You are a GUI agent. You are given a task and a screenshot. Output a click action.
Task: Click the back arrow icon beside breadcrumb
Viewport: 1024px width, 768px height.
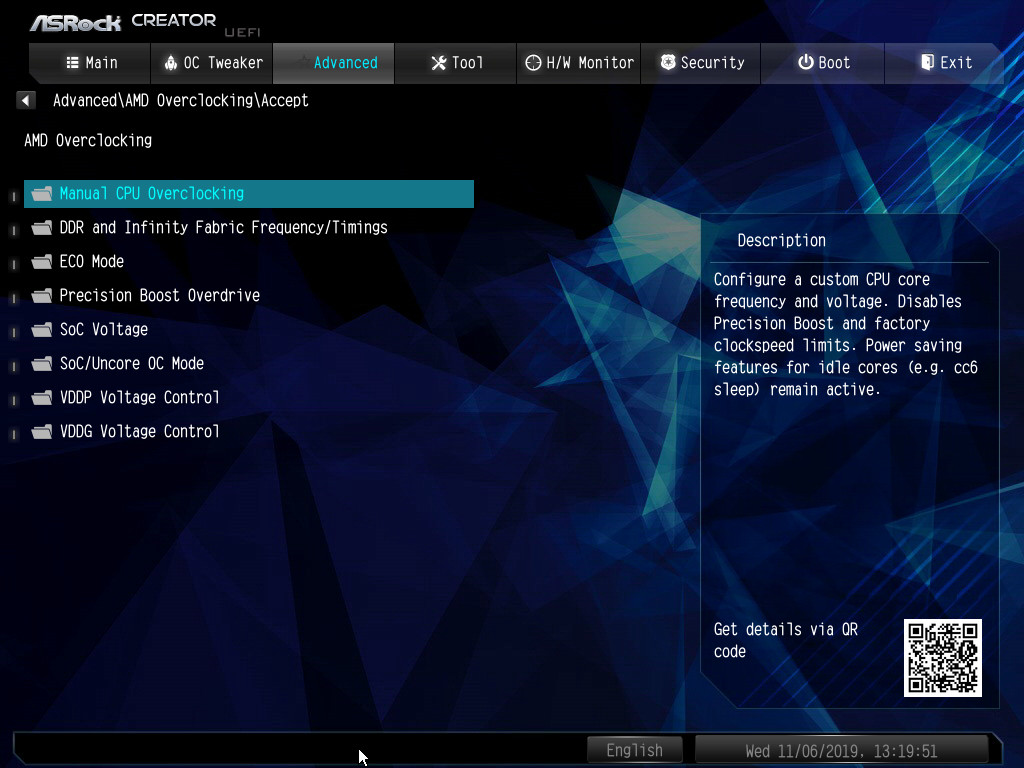(x=26, y=100)
